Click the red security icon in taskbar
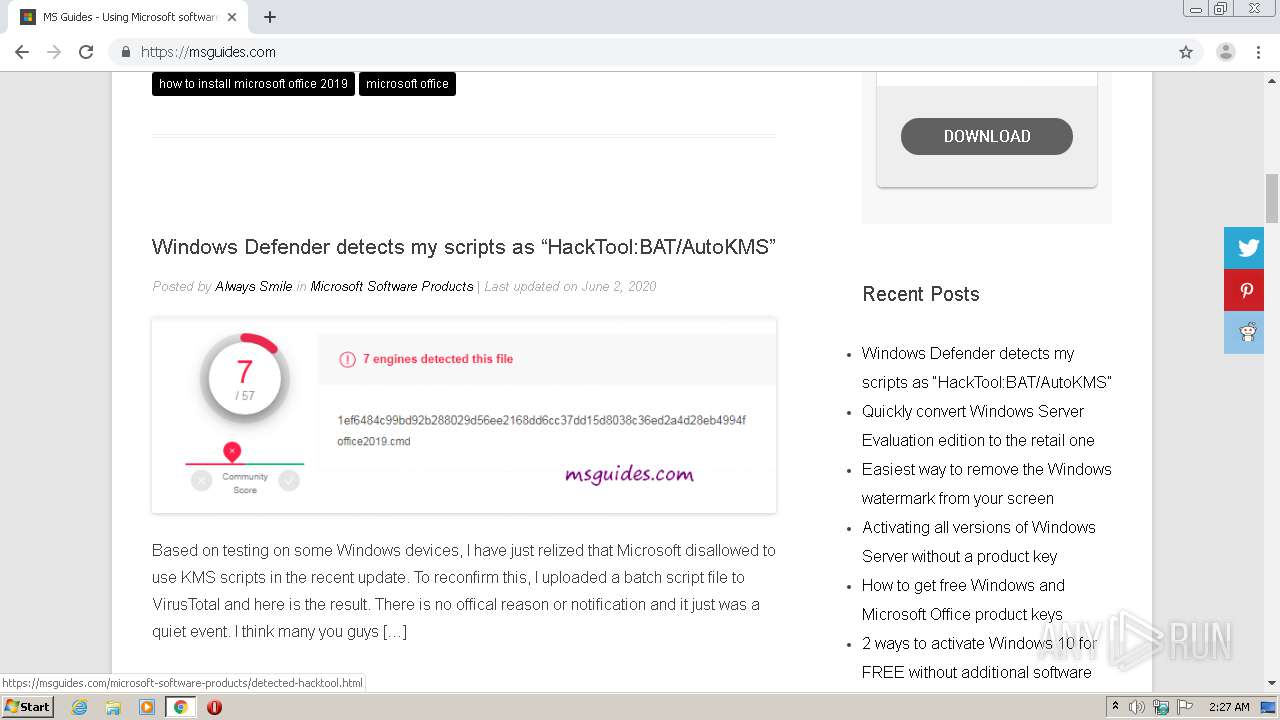This screenshot has height=720, width=1280. pyautogui.click(x=214, y=707)
